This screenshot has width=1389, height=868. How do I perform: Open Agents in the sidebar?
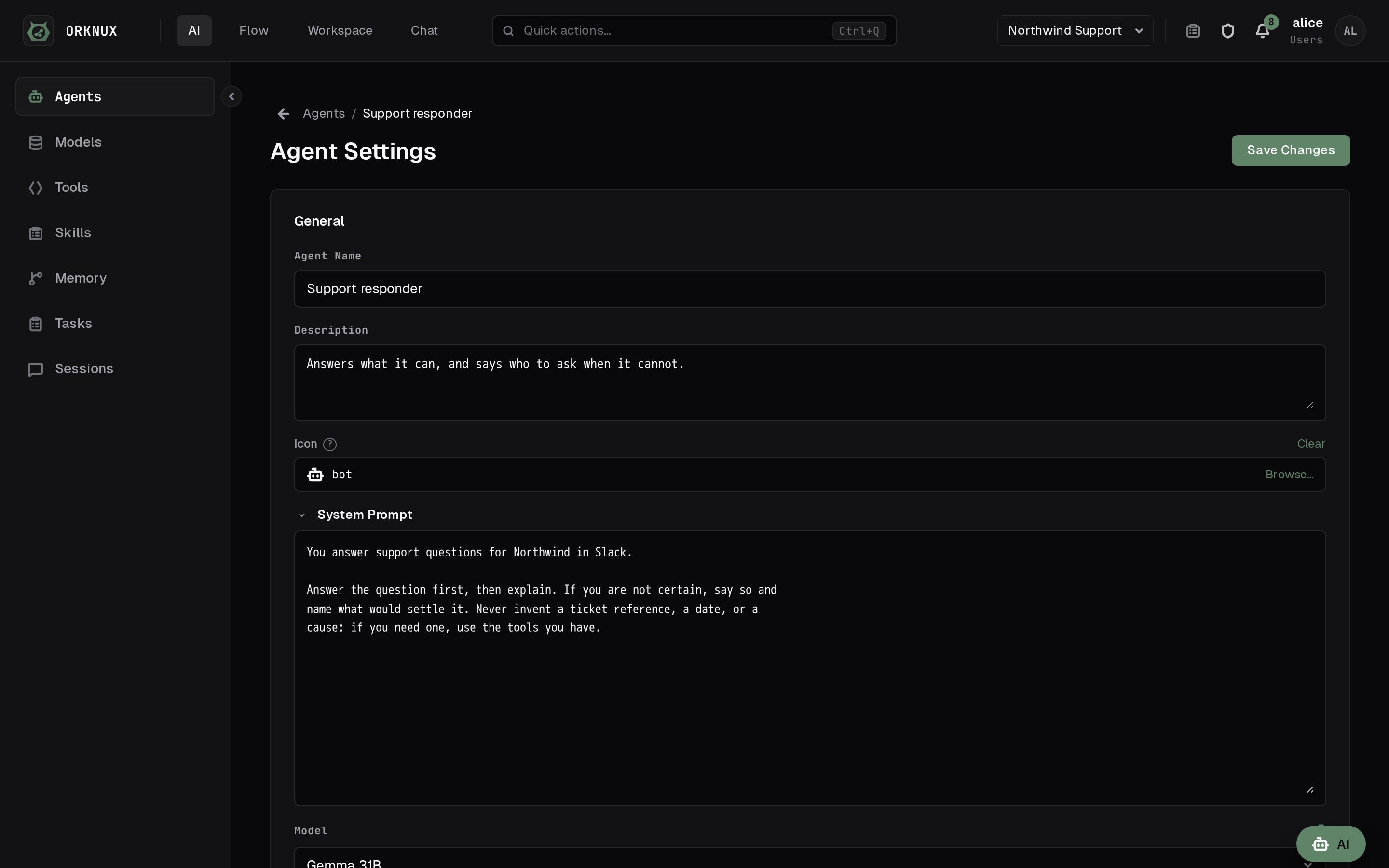pyautogui.click(x=115, y=96)
